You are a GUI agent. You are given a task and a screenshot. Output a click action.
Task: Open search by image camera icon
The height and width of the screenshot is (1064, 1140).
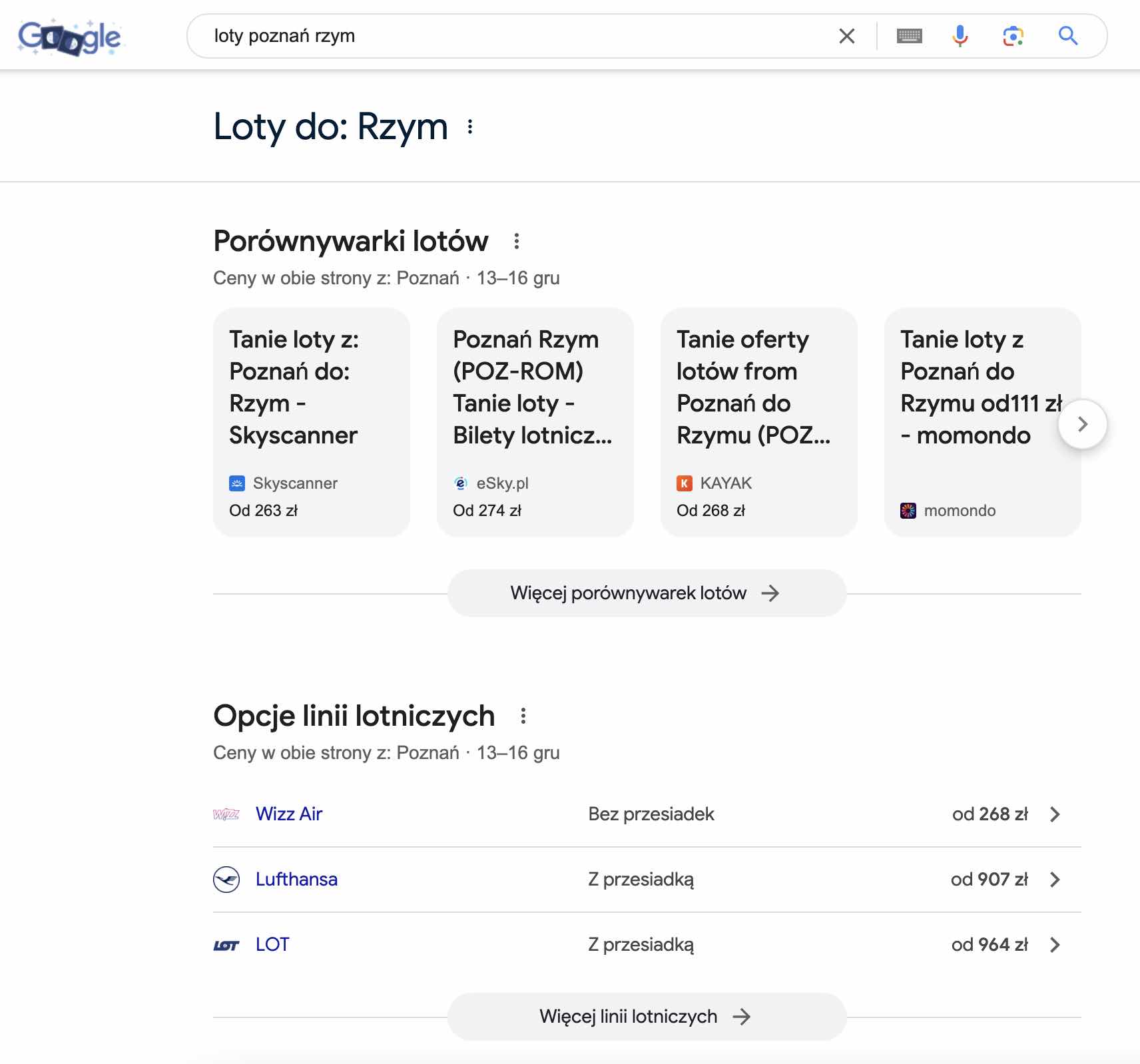[x=1013, y=36]
